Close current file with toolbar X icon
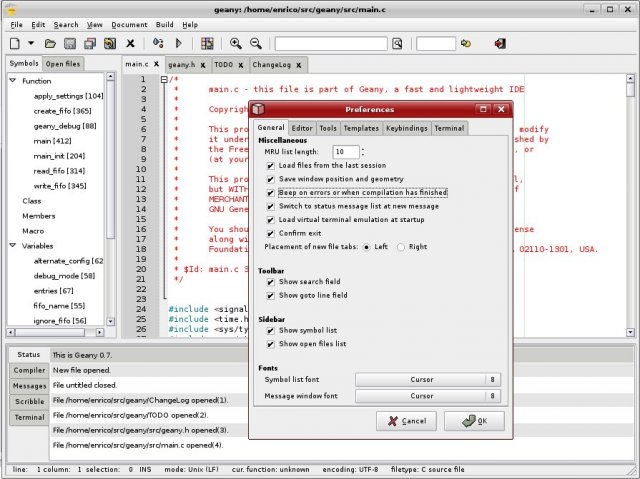 (x=130, y=43)
